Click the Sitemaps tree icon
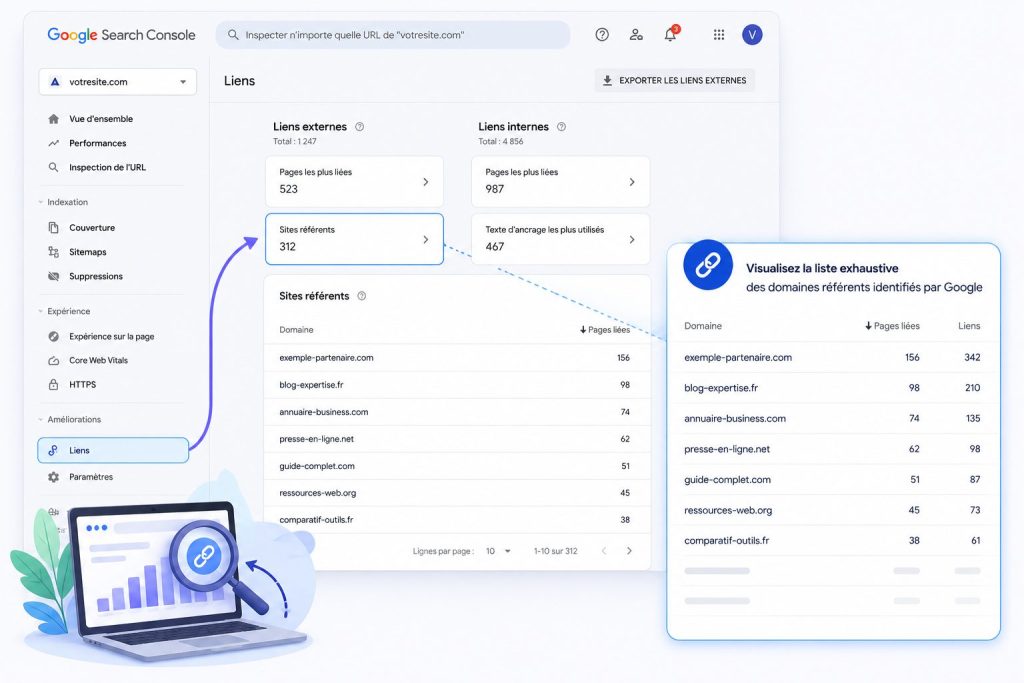This screenshot has width=1024, height=683. tap(54, 252)
